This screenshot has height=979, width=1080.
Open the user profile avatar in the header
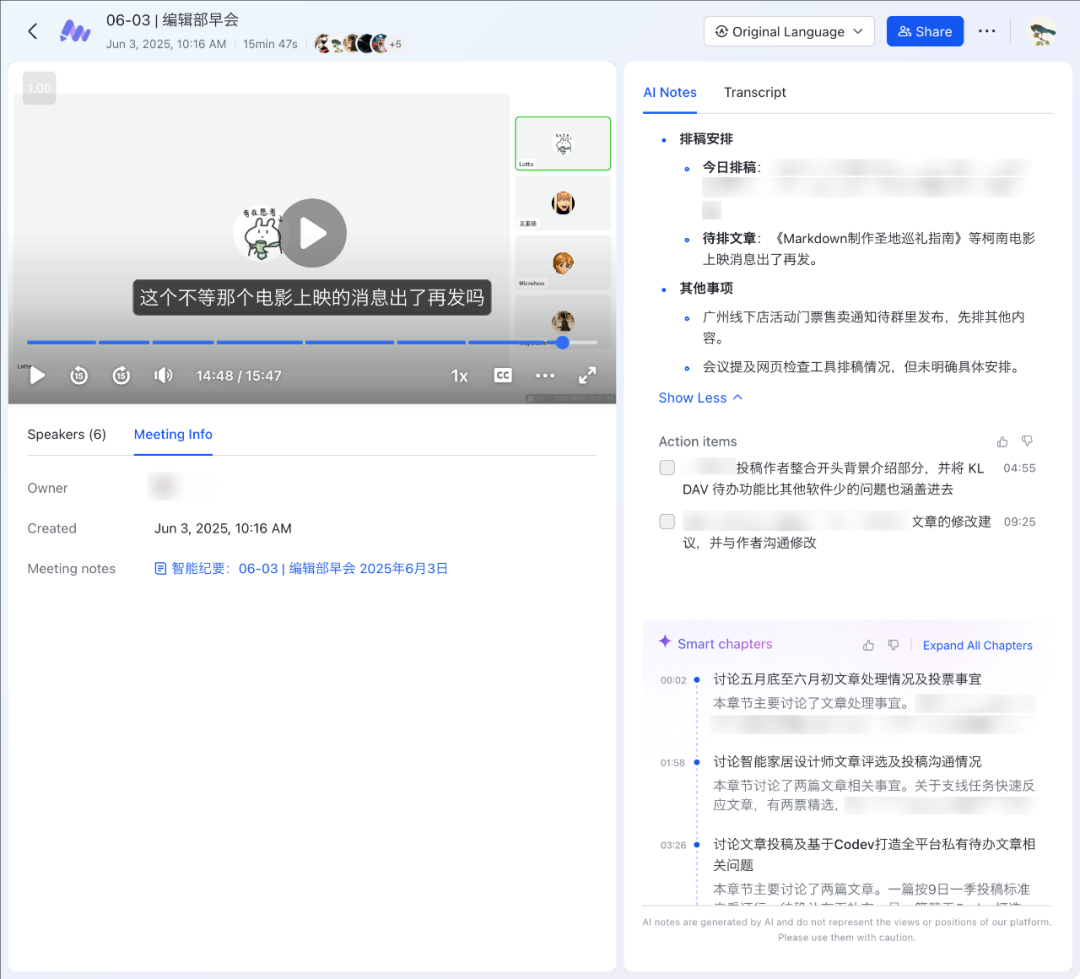1041,31
